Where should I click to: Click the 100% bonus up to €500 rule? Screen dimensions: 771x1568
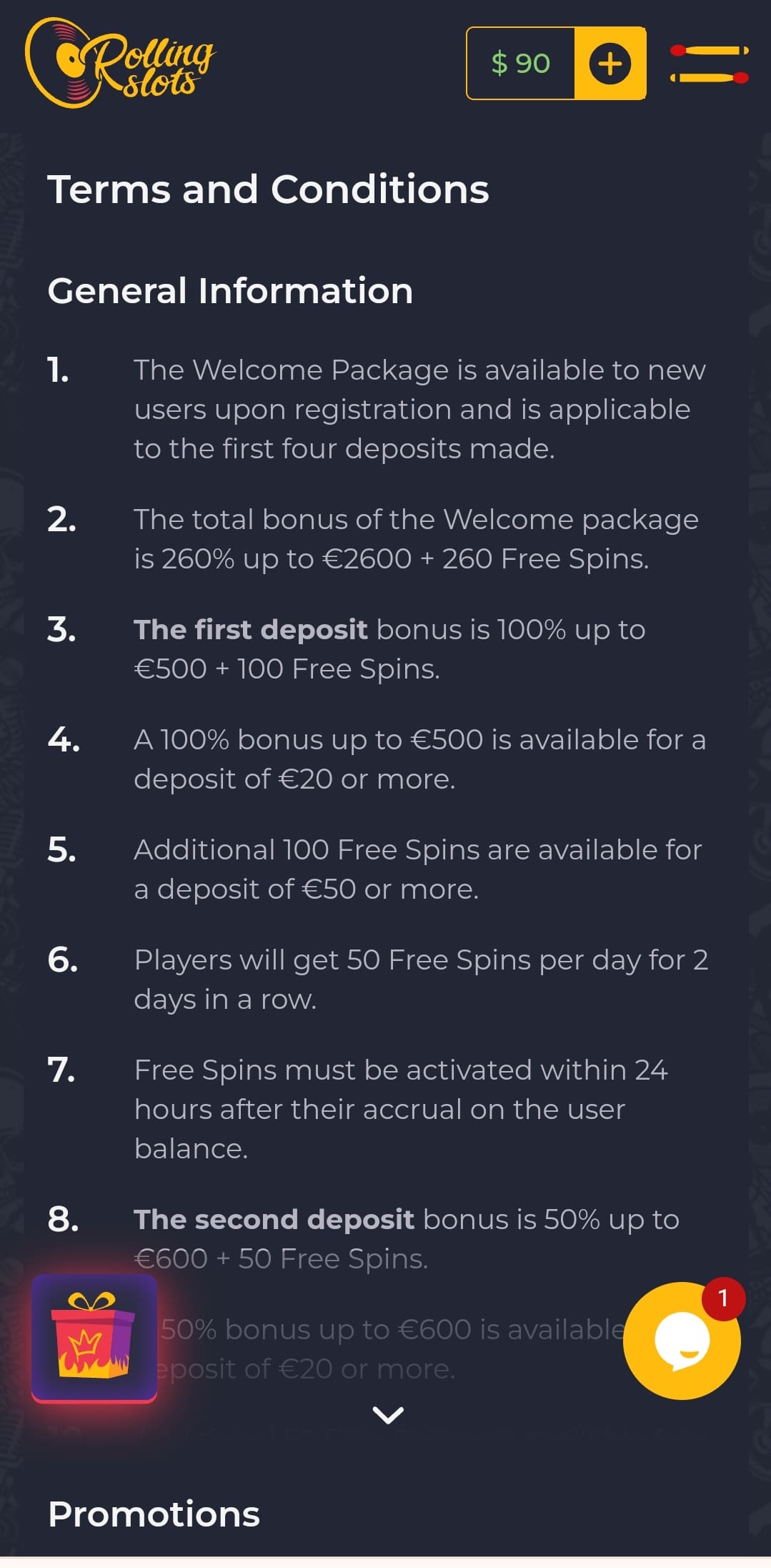tap(419, 759)
